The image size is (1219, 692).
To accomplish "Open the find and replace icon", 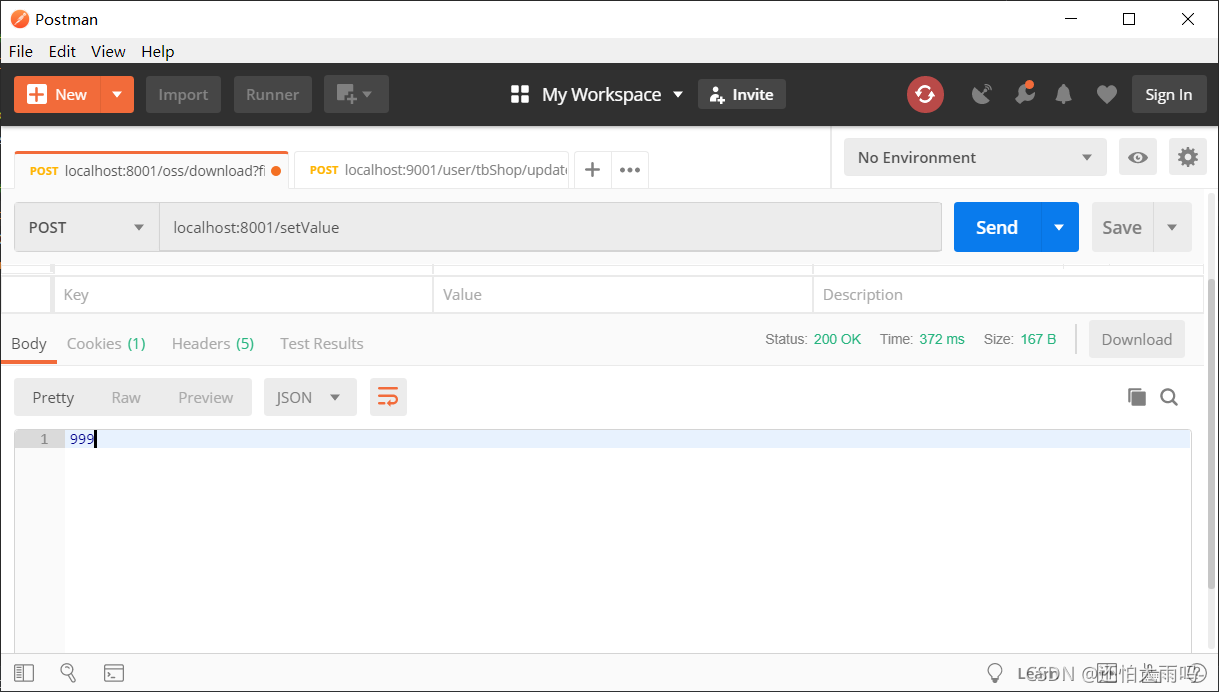I will click(x=69, y=673).
